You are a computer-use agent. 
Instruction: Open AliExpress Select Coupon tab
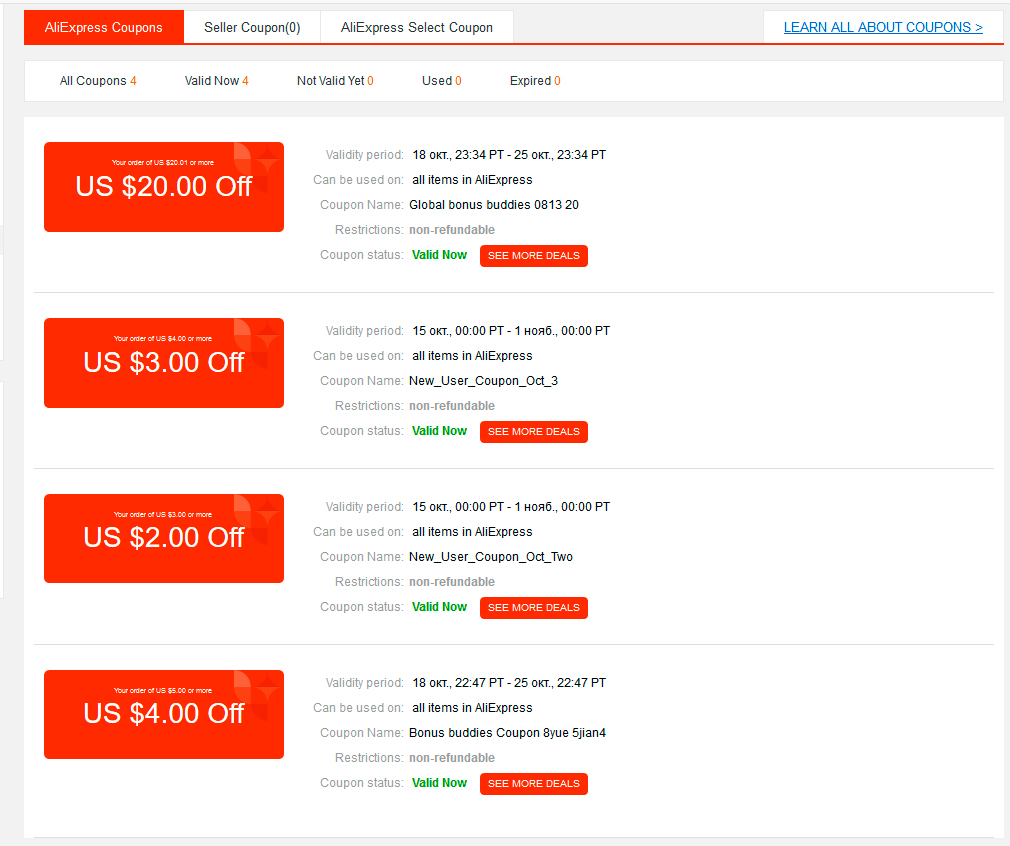point(417,27)
